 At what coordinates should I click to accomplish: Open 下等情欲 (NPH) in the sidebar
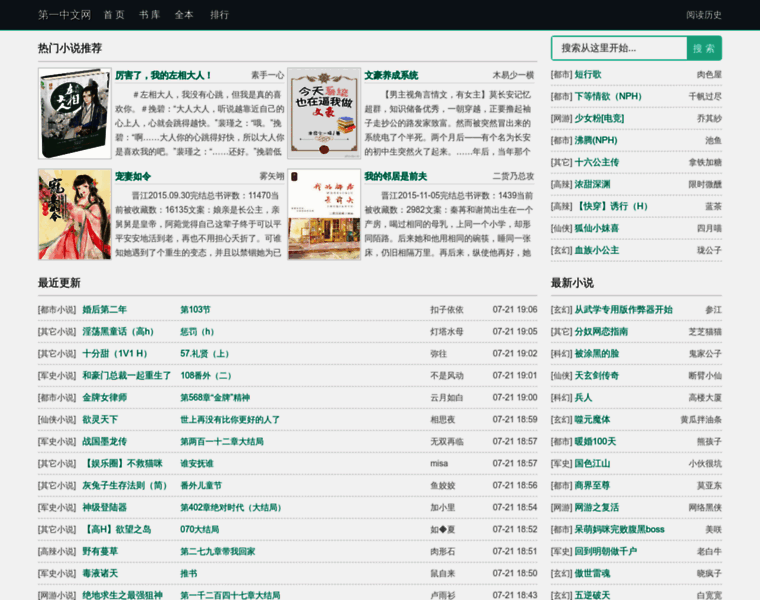(x=608, y=96)
